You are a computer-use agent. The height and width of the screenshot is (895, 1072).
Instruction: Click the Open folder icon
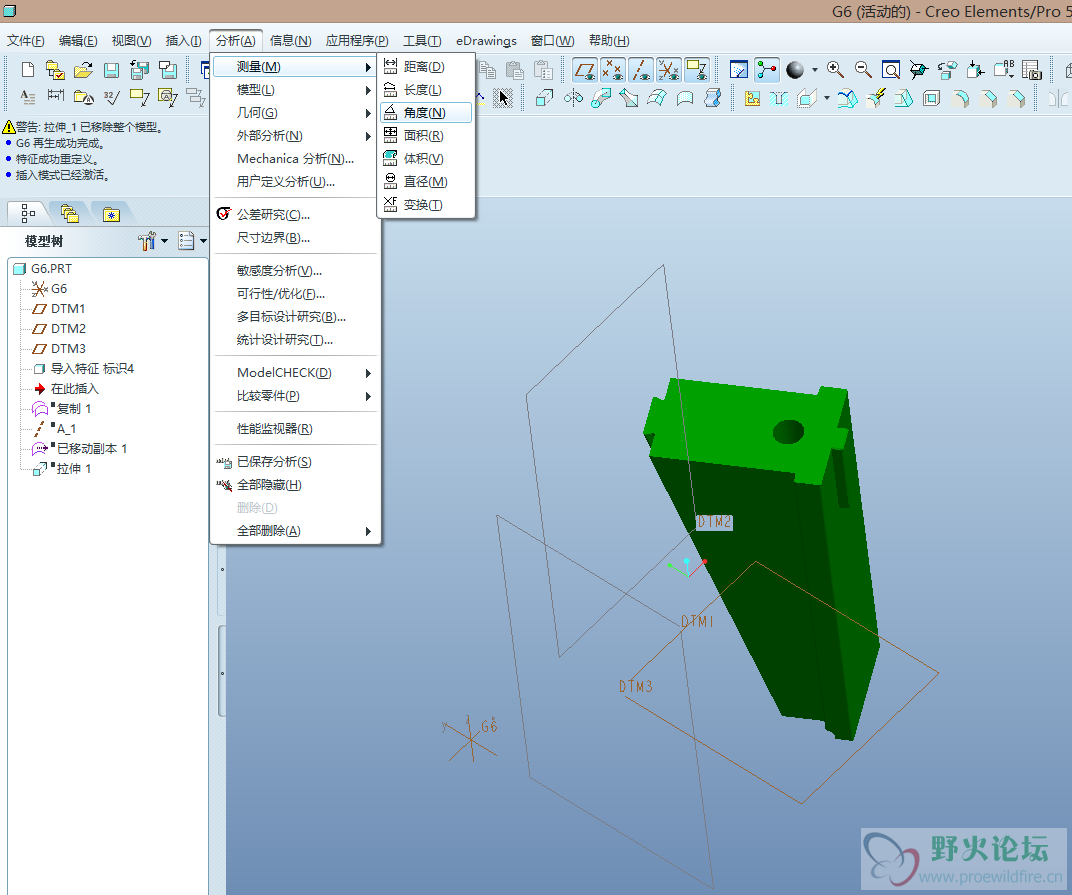click(x=84, y=70)
